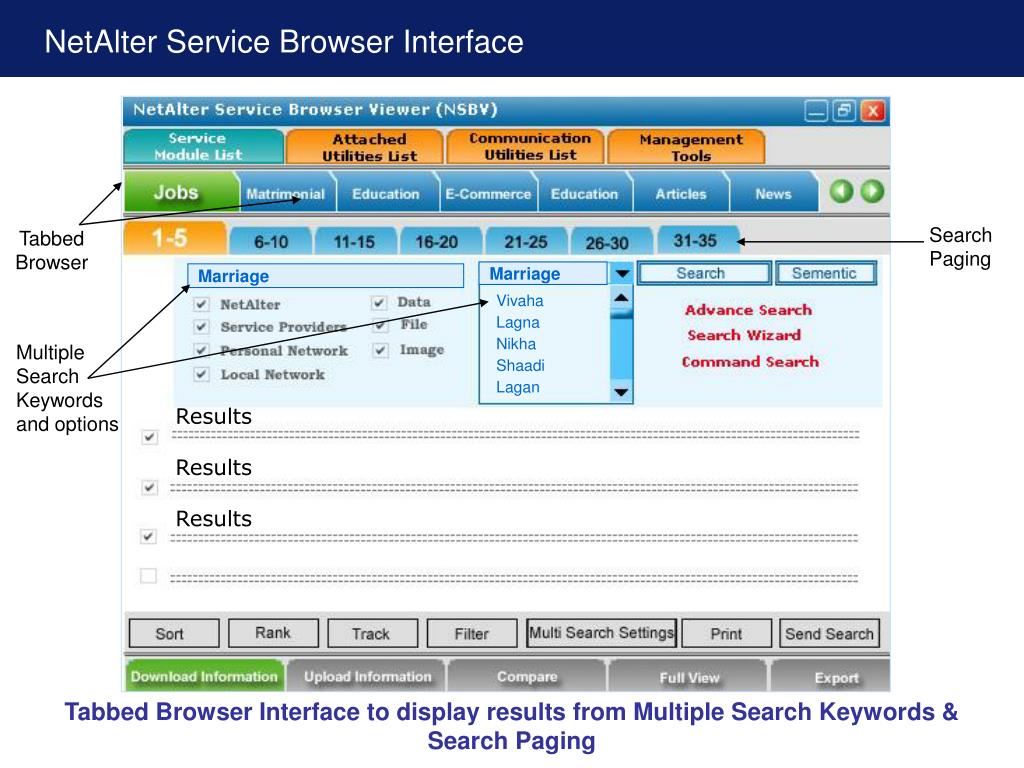
Task: Check the empty fourth result checkbox
Action: coord(149,575)
